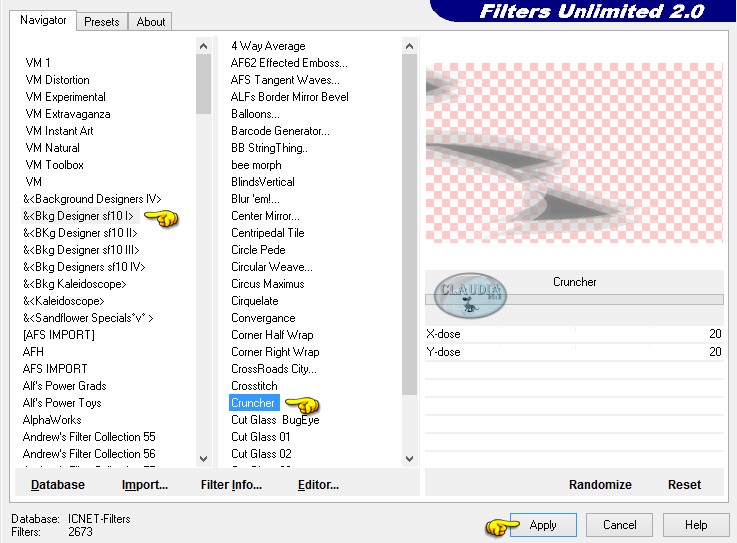
Task: Select Cut Glass BugEye filter
Action: [275, 420]
